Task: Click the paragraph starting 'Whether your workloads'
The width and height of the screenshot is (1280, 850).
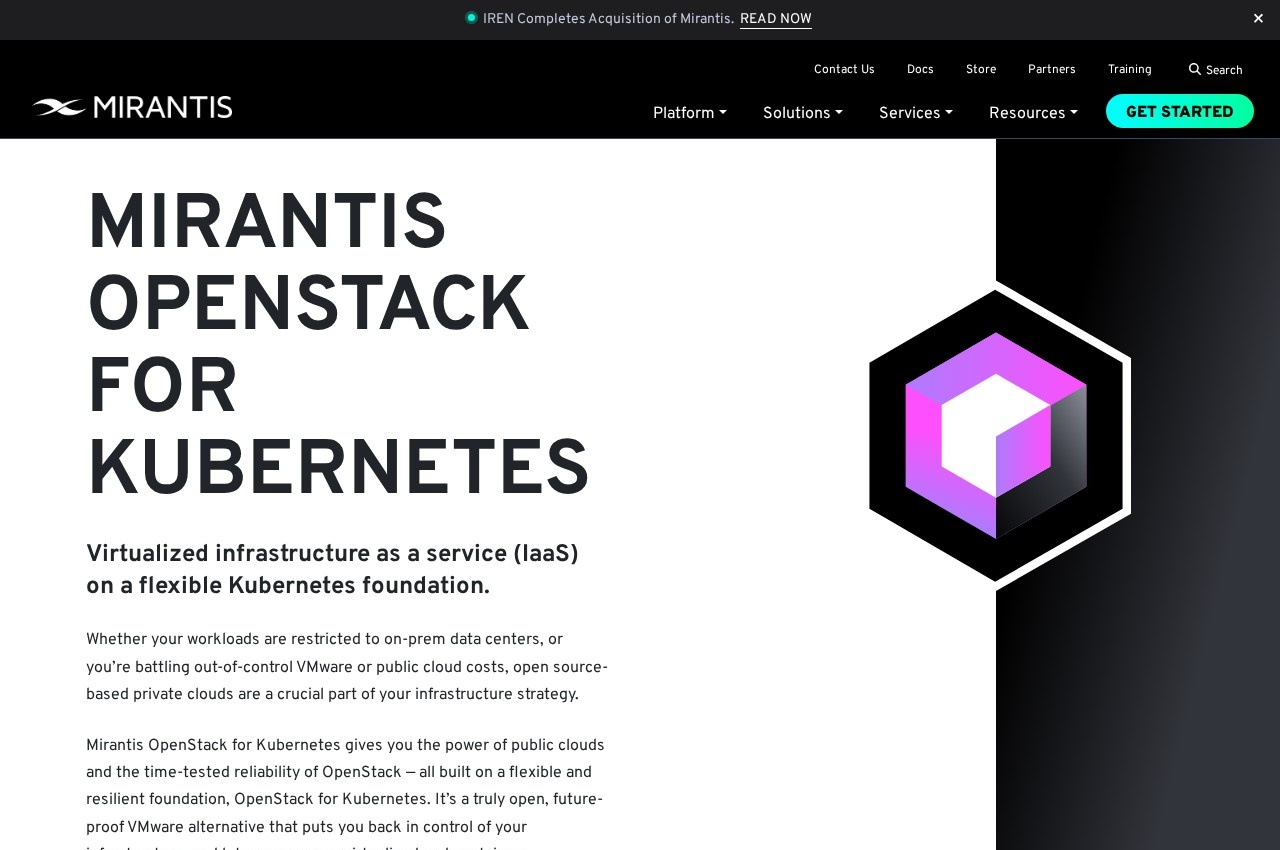Action: pyautogui.click(x=347, y=667)
